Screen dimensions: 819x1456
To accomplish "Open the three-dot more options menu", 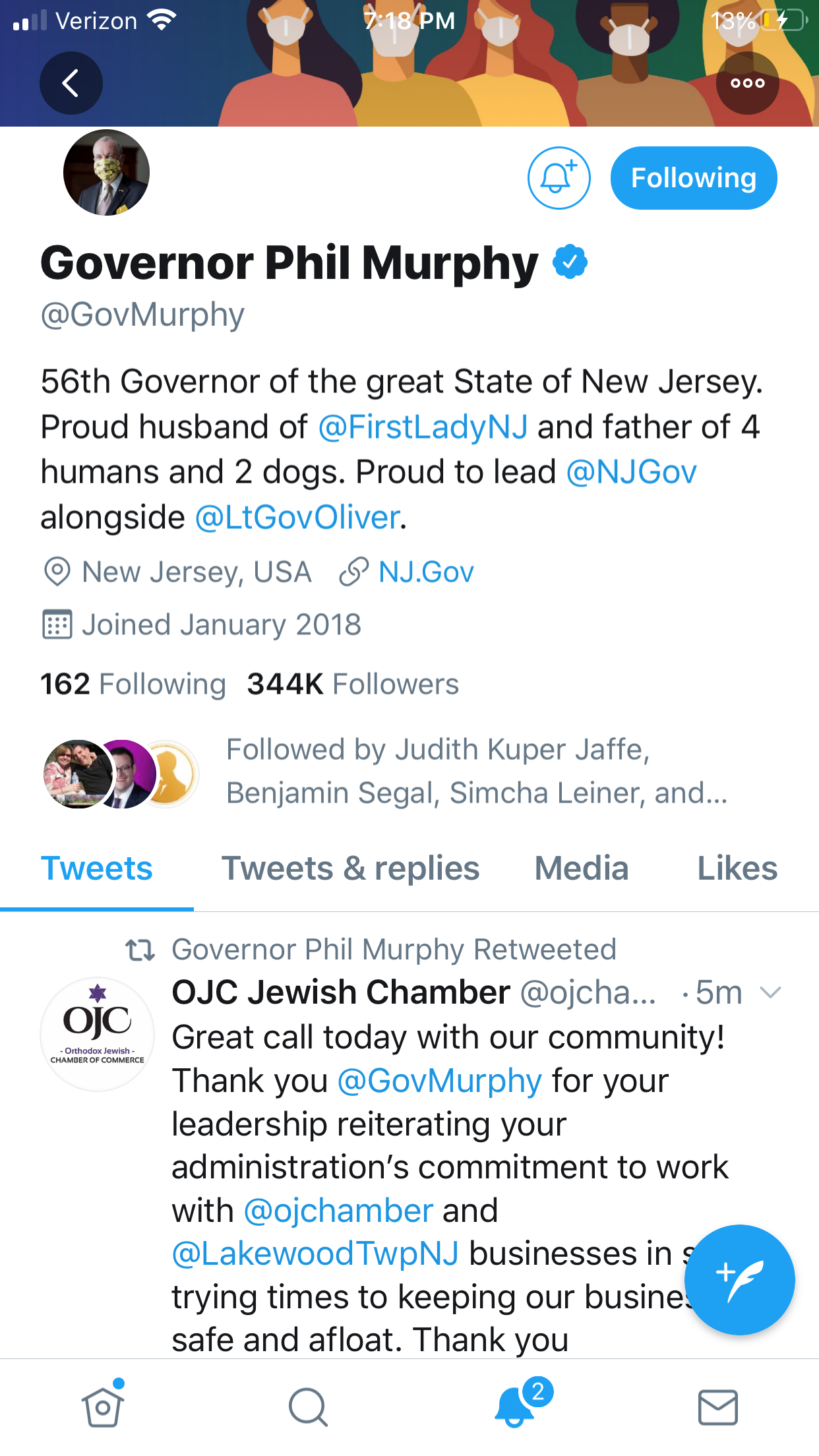I will click(x=747, y=83).
